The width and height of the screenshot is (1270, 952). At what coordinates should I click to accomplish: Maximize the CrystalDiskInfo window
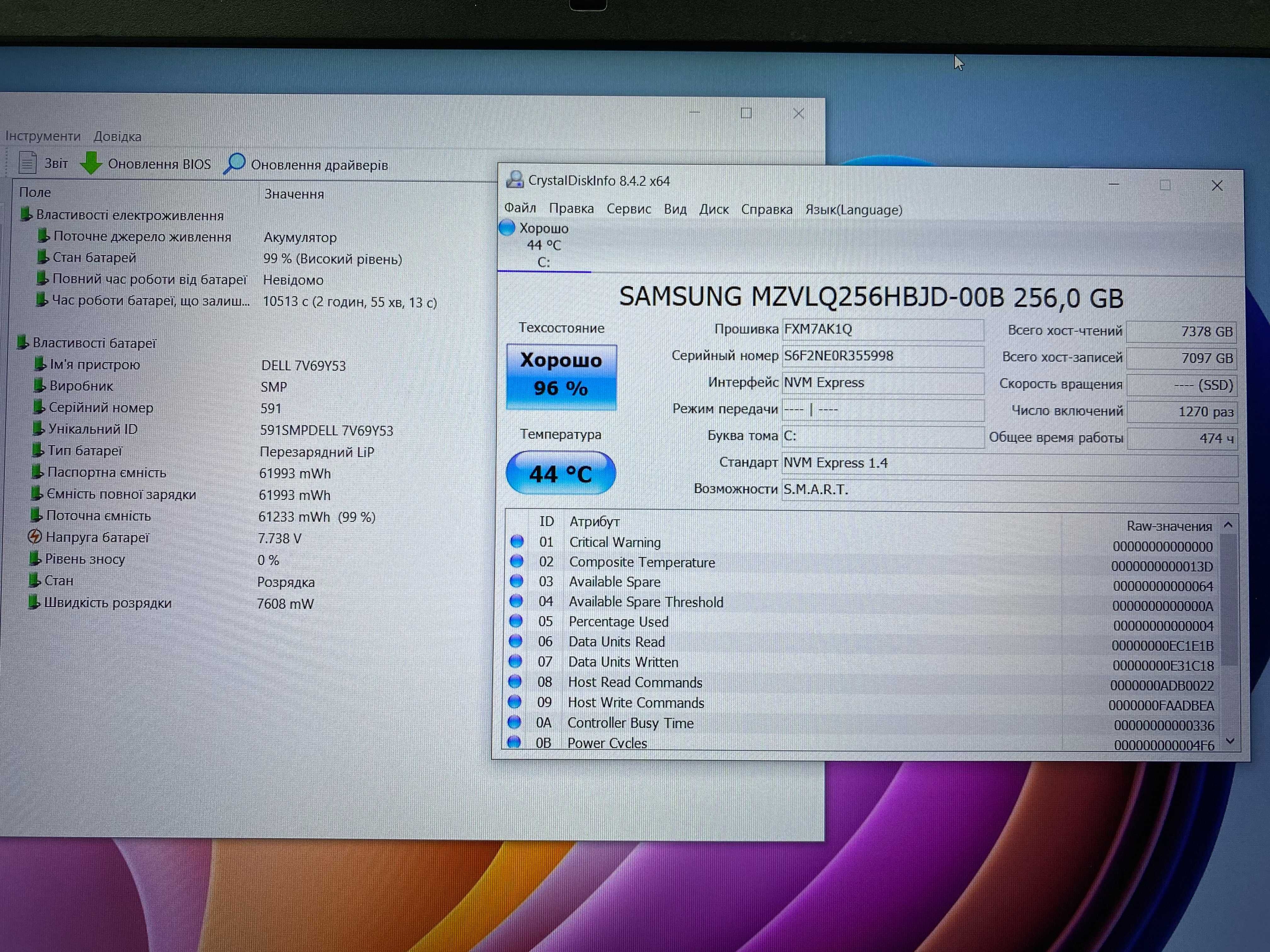pos(1165,185)
